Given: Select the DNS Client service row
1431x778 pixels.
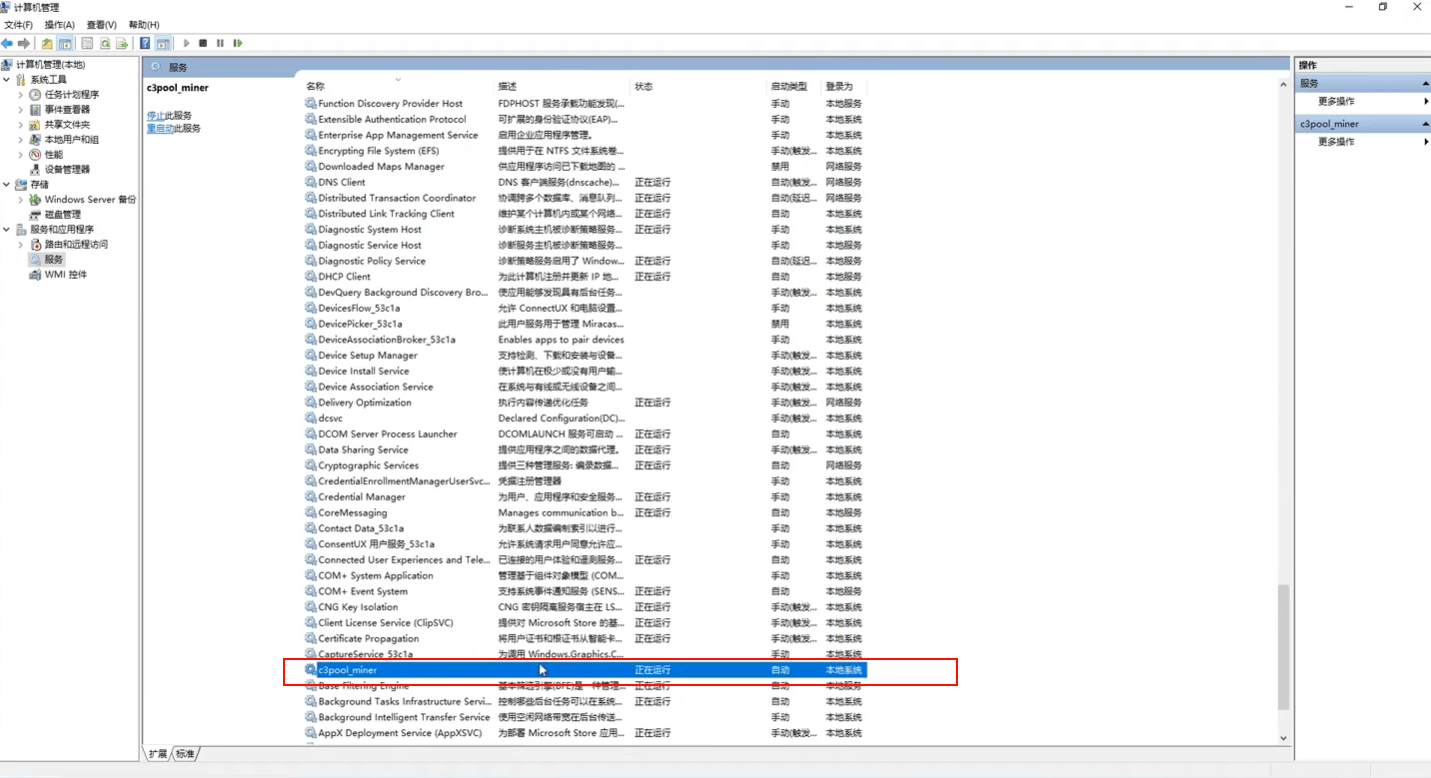Looking at the screenshot, I should coord(584,182).
